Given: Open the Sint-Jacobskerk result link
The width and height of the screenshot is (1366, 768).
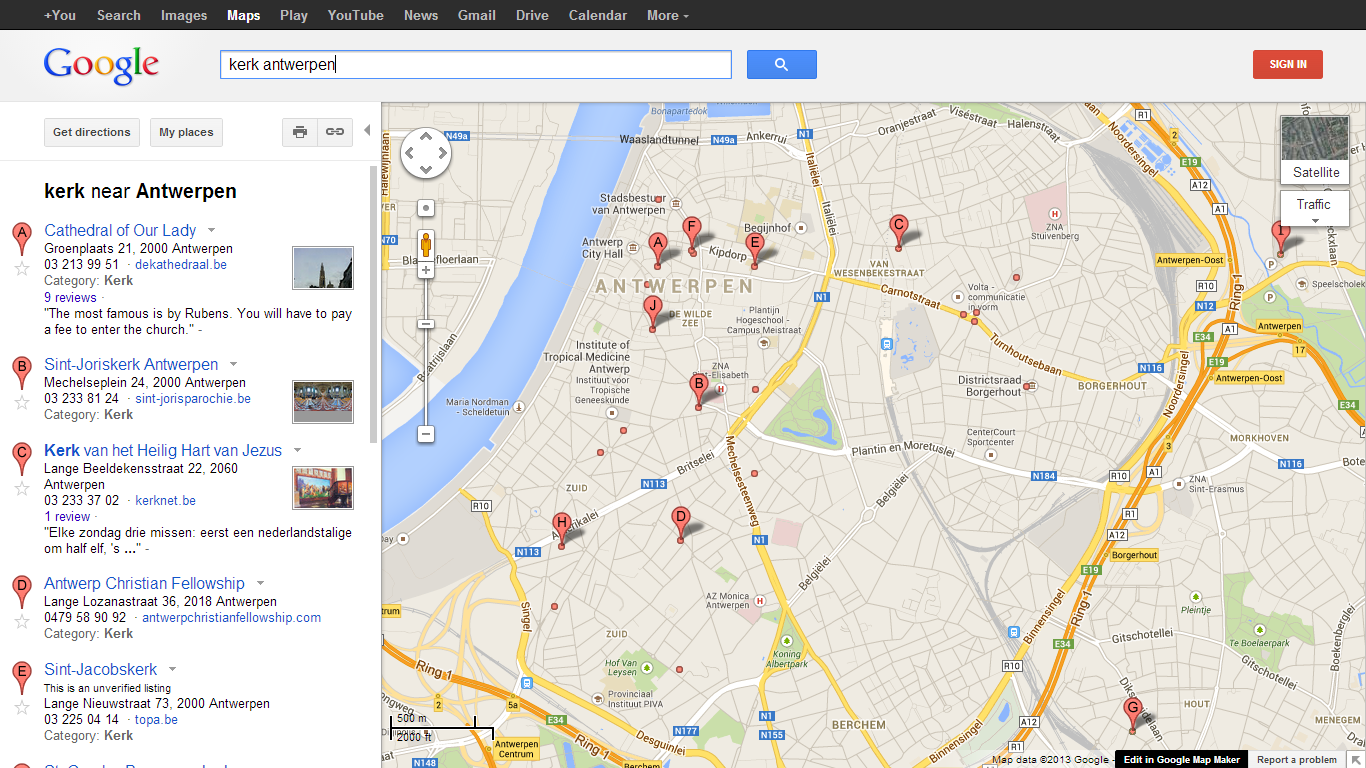Looking at the screenshot, I should (x=101, y=669).
